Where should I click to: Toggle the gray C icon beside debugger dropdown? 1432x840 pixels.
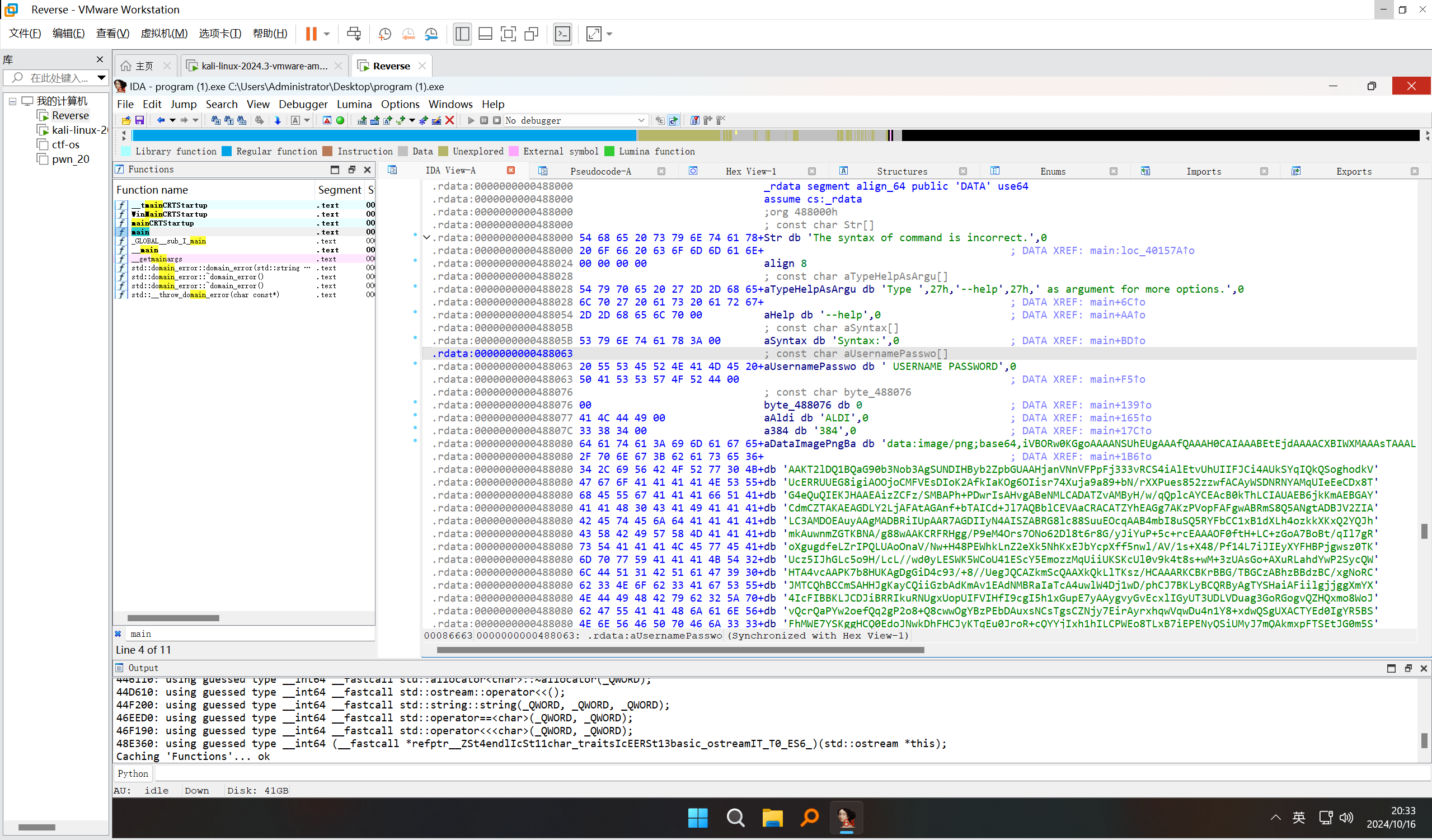(660, 120)
